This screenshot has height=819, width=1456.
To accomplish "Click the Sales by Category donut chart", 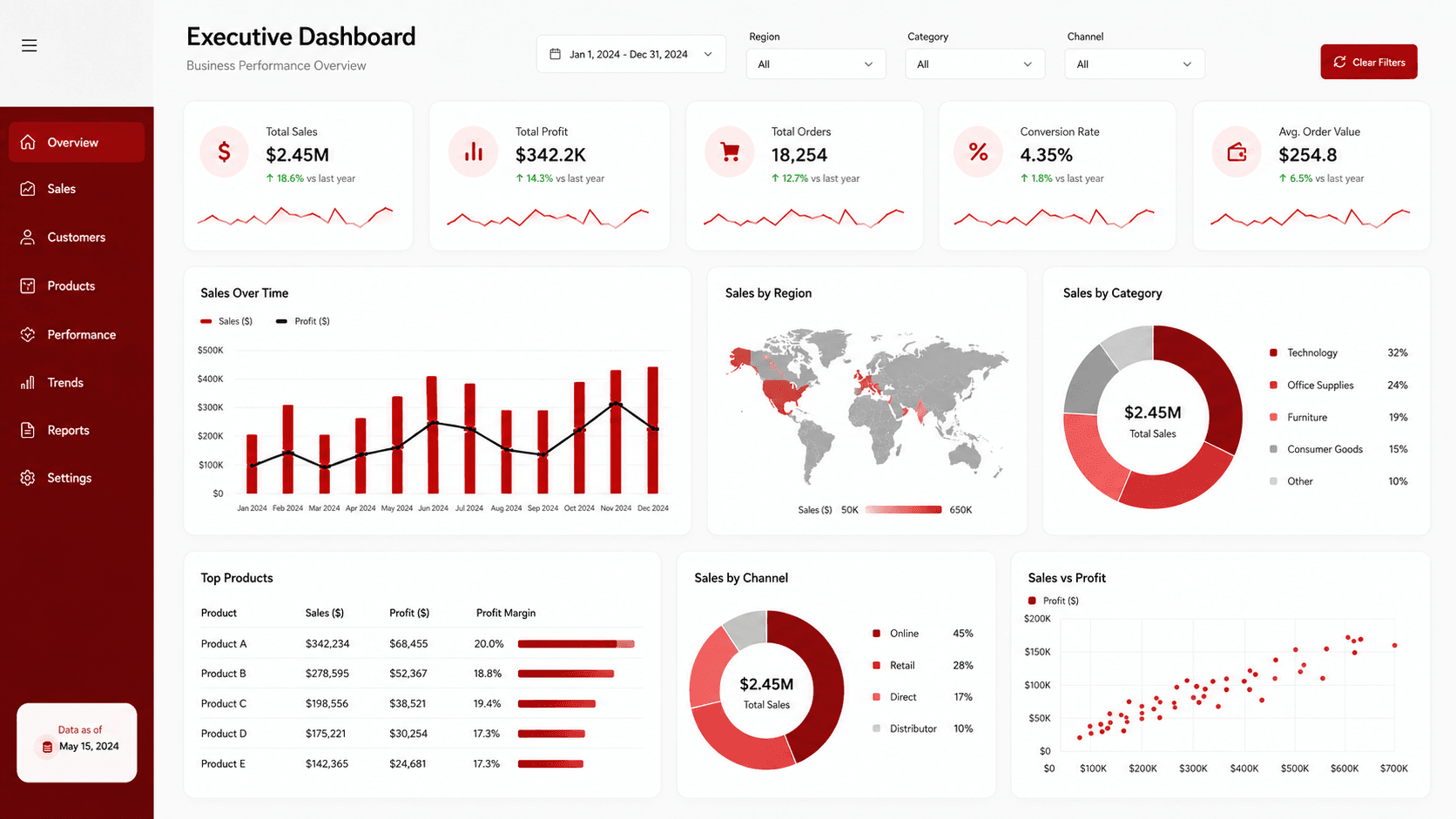I will pyautogui.click(x=1153, y=417).
